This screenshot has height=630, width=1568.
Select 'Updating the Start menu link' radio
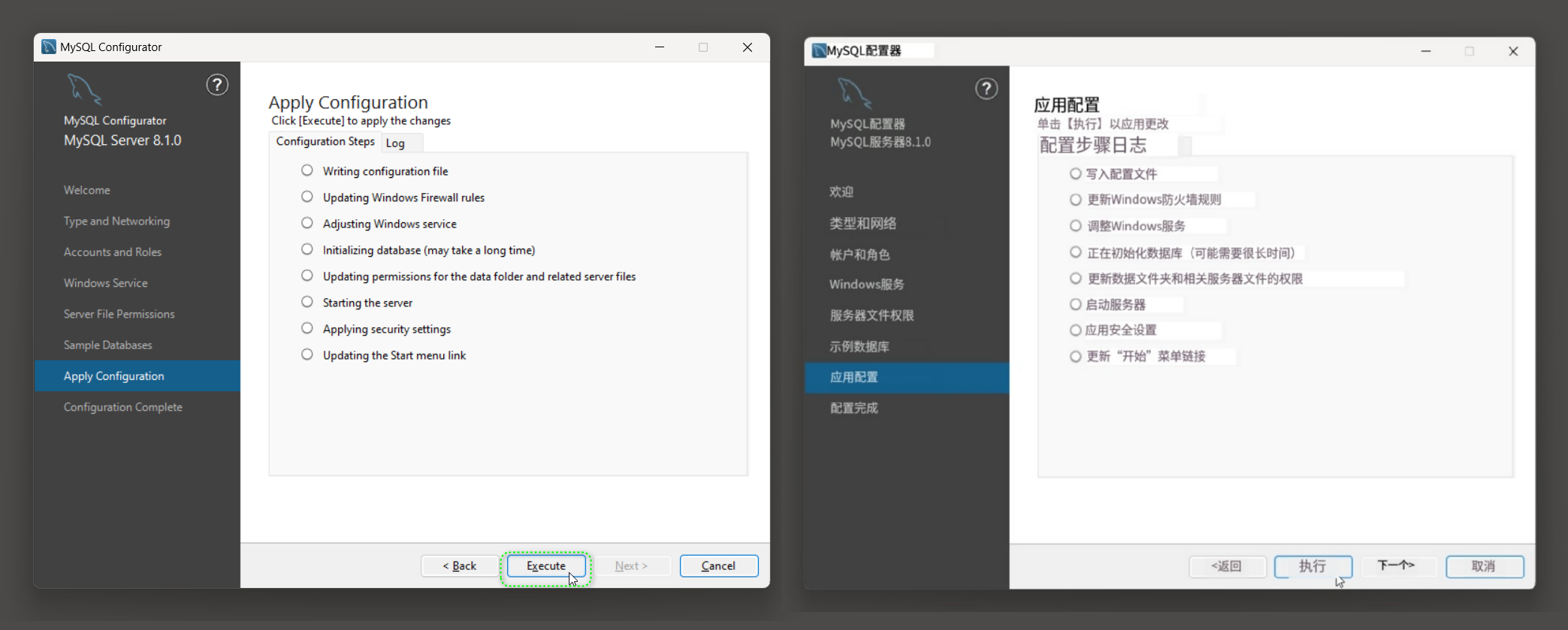(307, 354)
